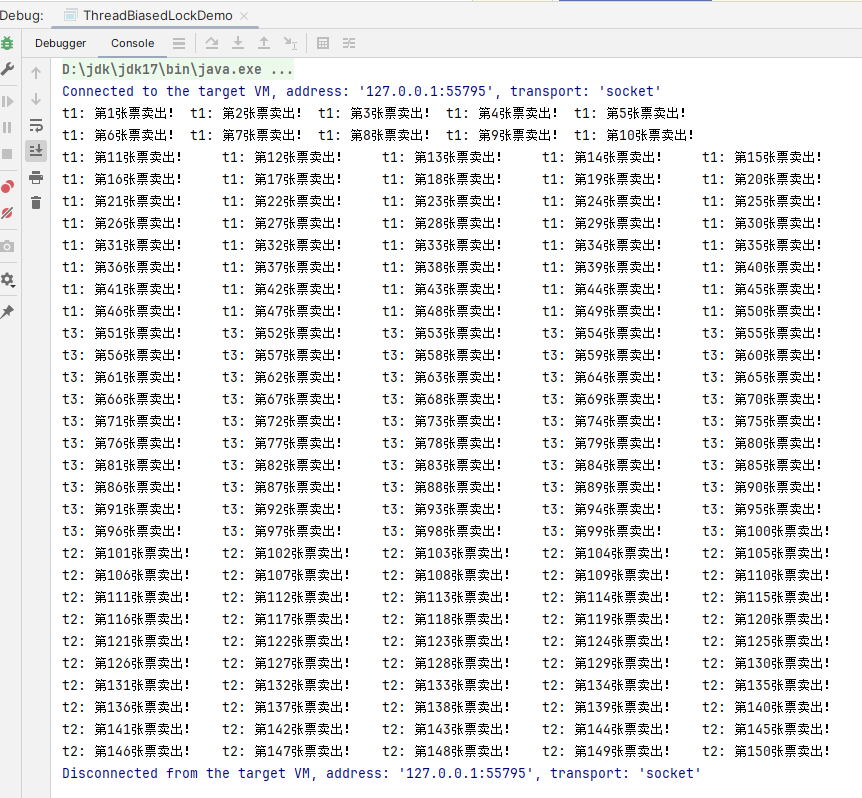Click the 'Disconnected from the target VM' line
862x798 pixels.
pyautogui.click(x=381, y=773)
